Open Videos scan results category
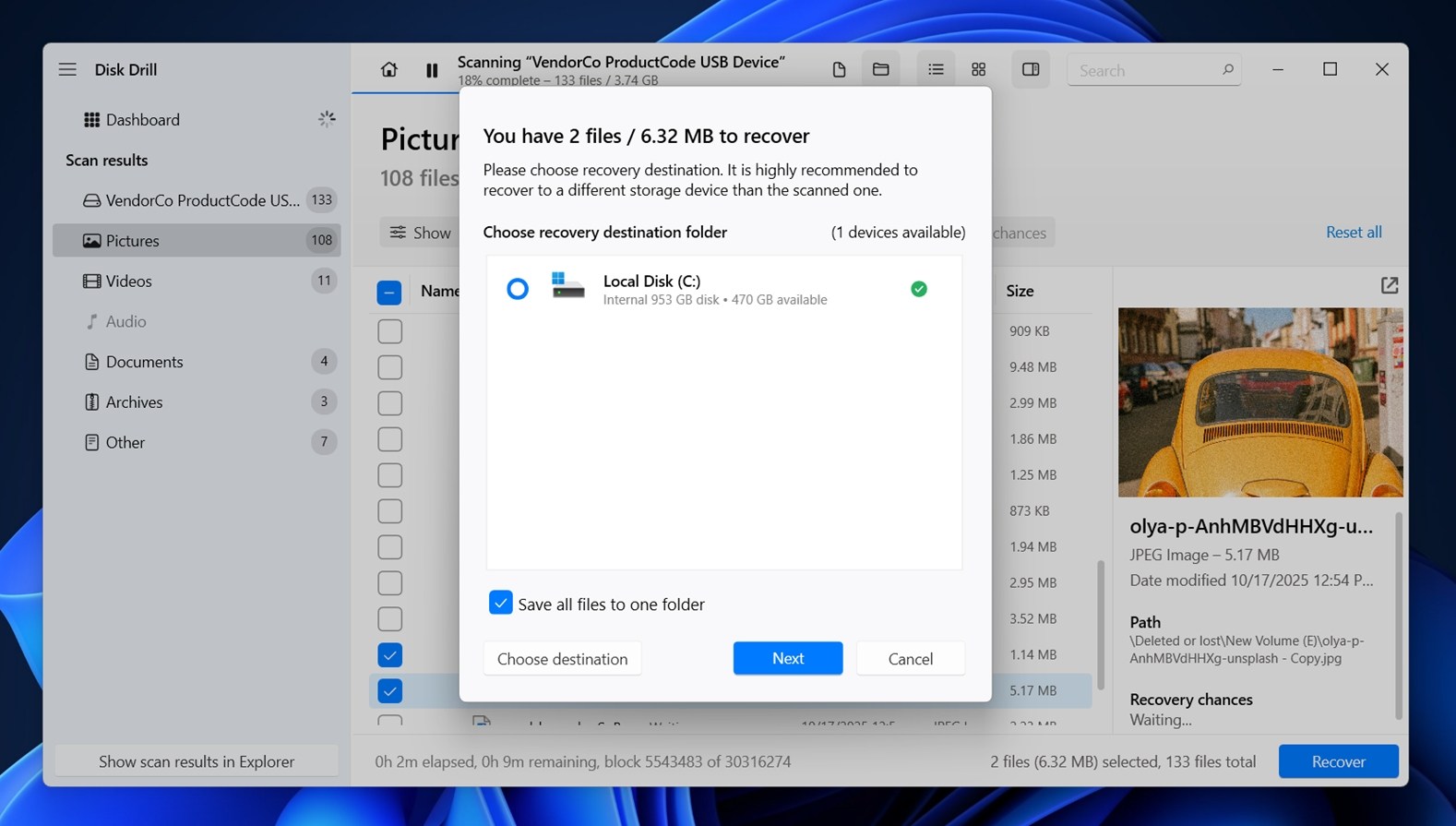This screenshot has height=826, width=1456. (x=128, y=281)
